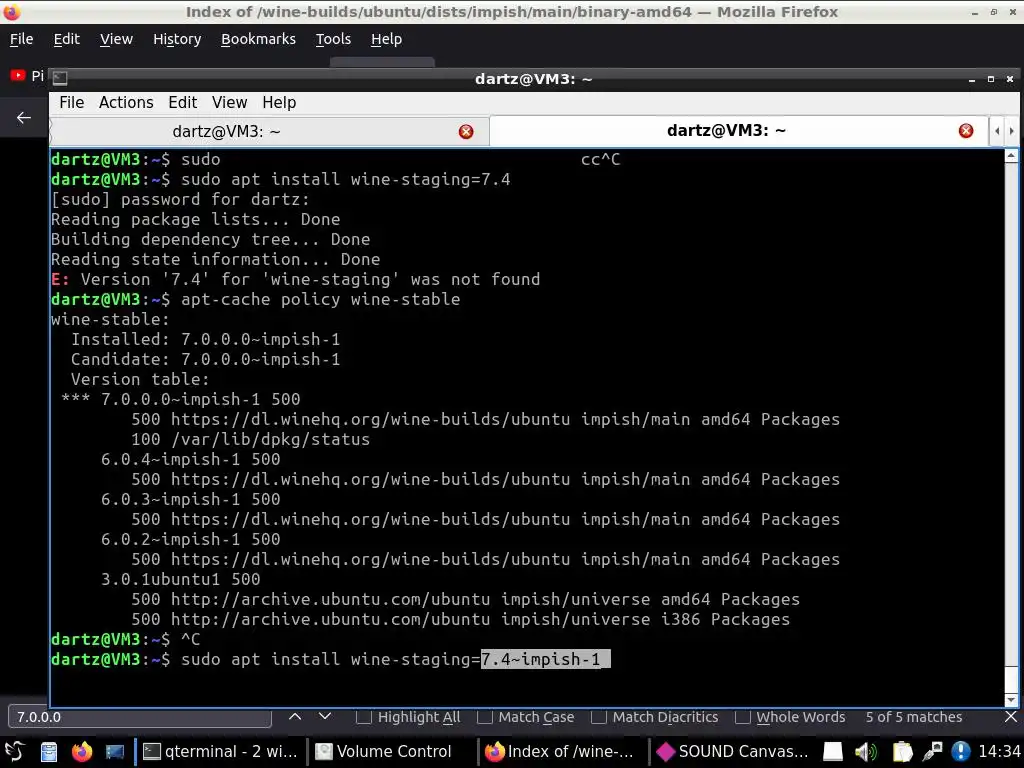This screenshot has height=768, width=1024.
Task: Open the Firefox Edit menu
Action: (x=67, y=39)
